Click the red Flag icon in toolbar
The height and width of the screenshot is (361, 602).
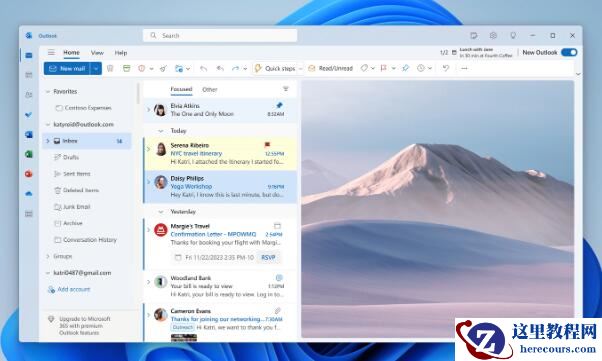[384, 68]
